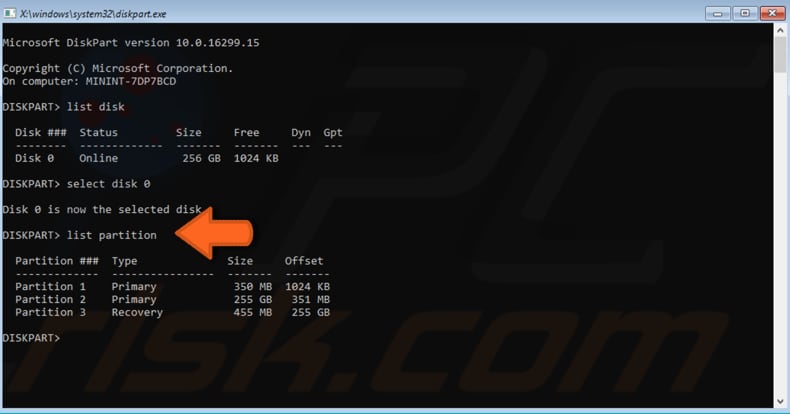Minimize the diskpart.exe window
The height and width of the screenshot is (414, 790).
[x=718, y=13]
